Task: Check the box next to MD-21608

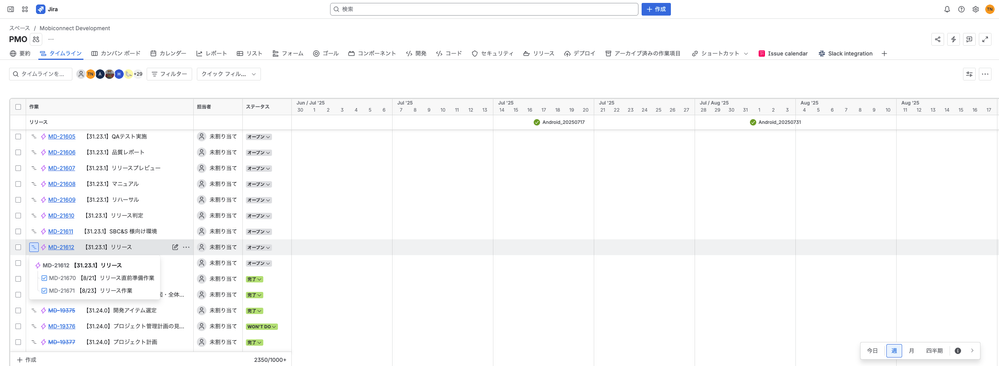Action: [18, 184]
